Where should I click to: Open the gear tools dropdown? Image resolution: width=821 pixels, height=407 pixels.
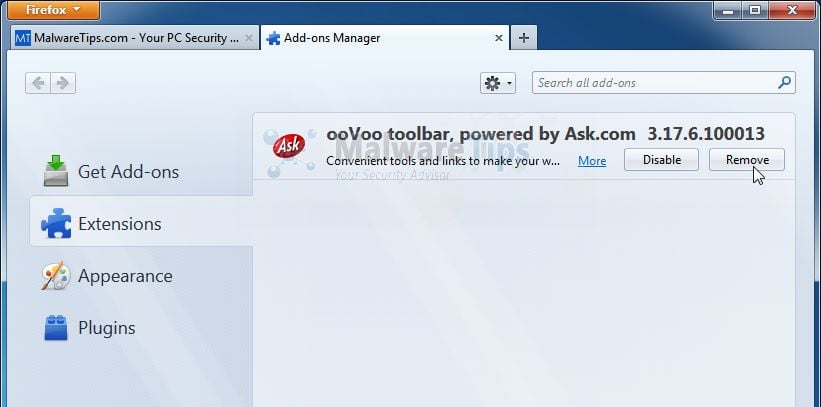coord(497,83)
